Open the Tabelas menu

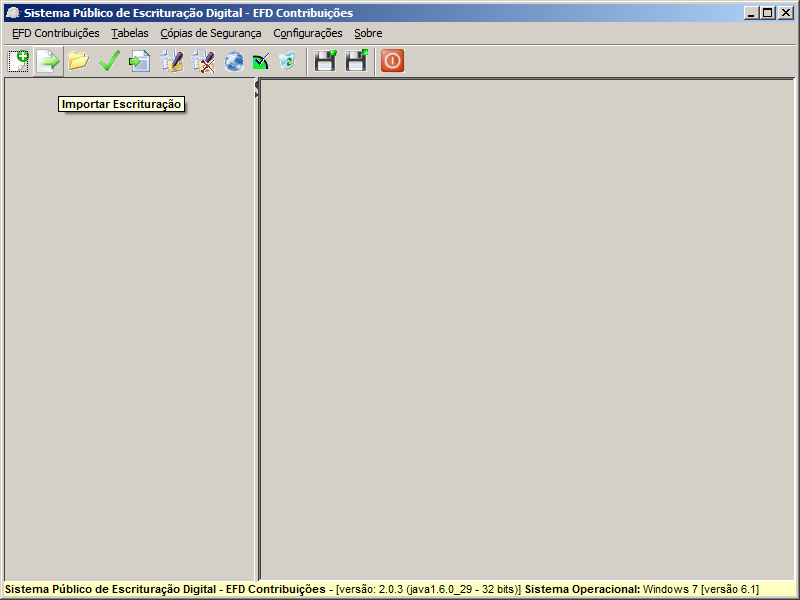tap(130, 33)
